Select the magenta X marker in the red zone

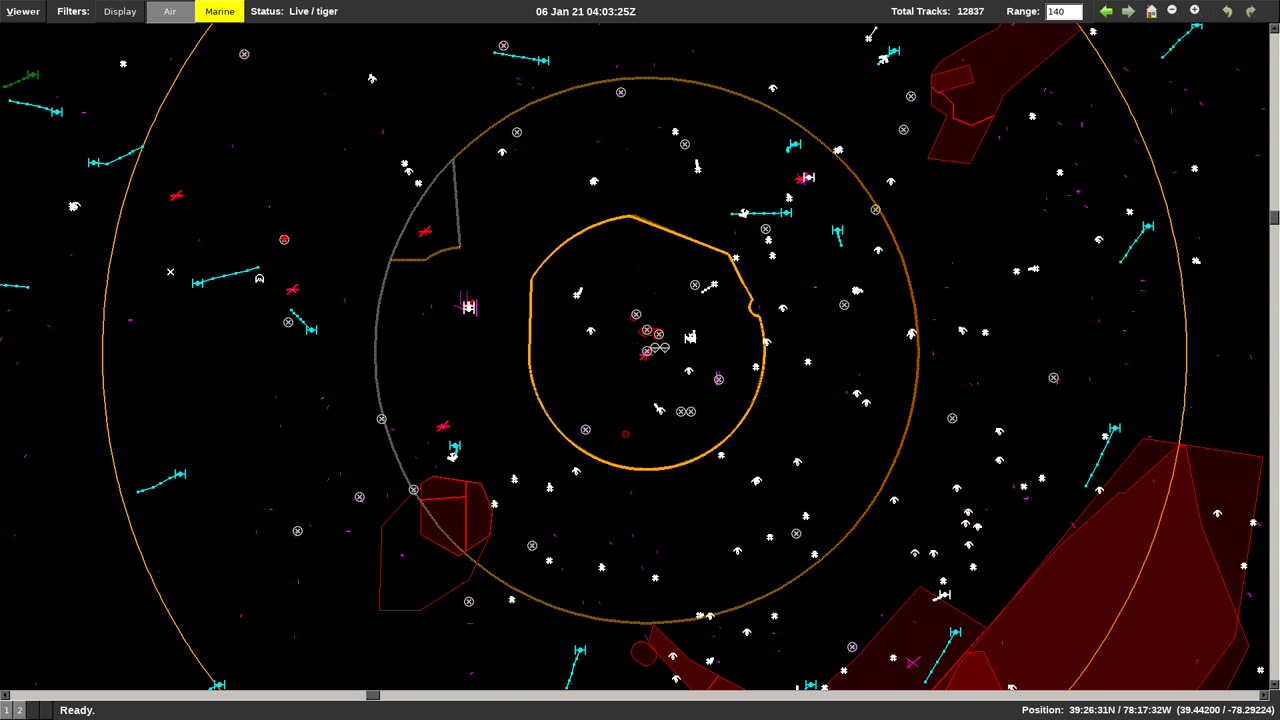pyautogui.click(x=912, y=662)
